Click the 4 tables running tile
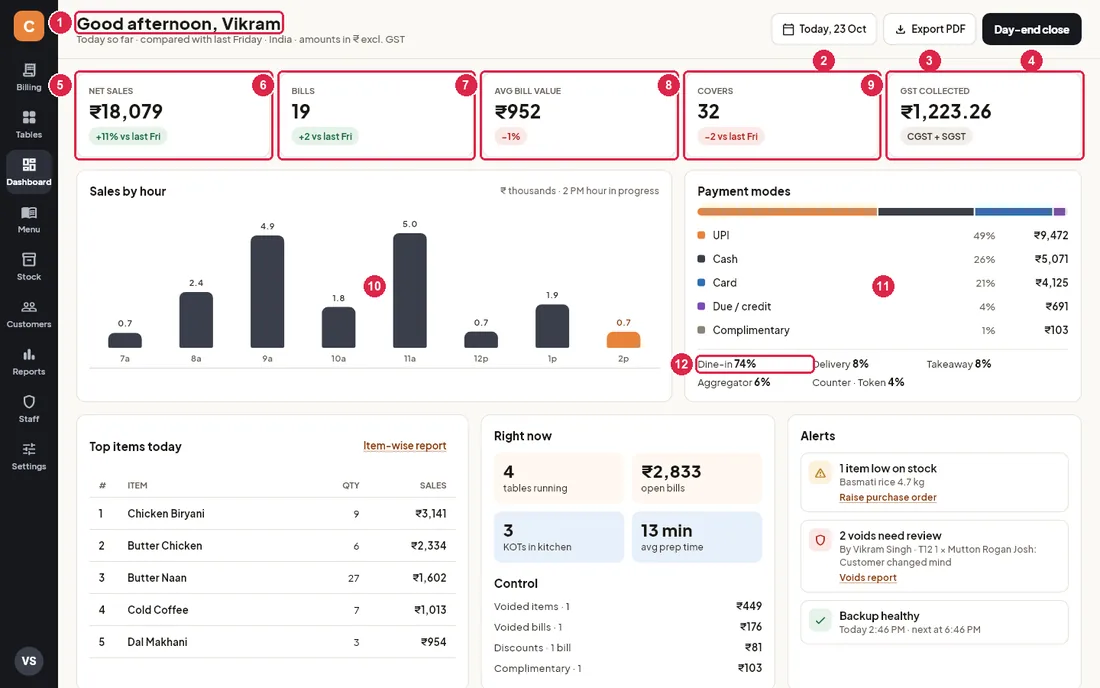Screen dimensions: 1100x688 point(558,478)
